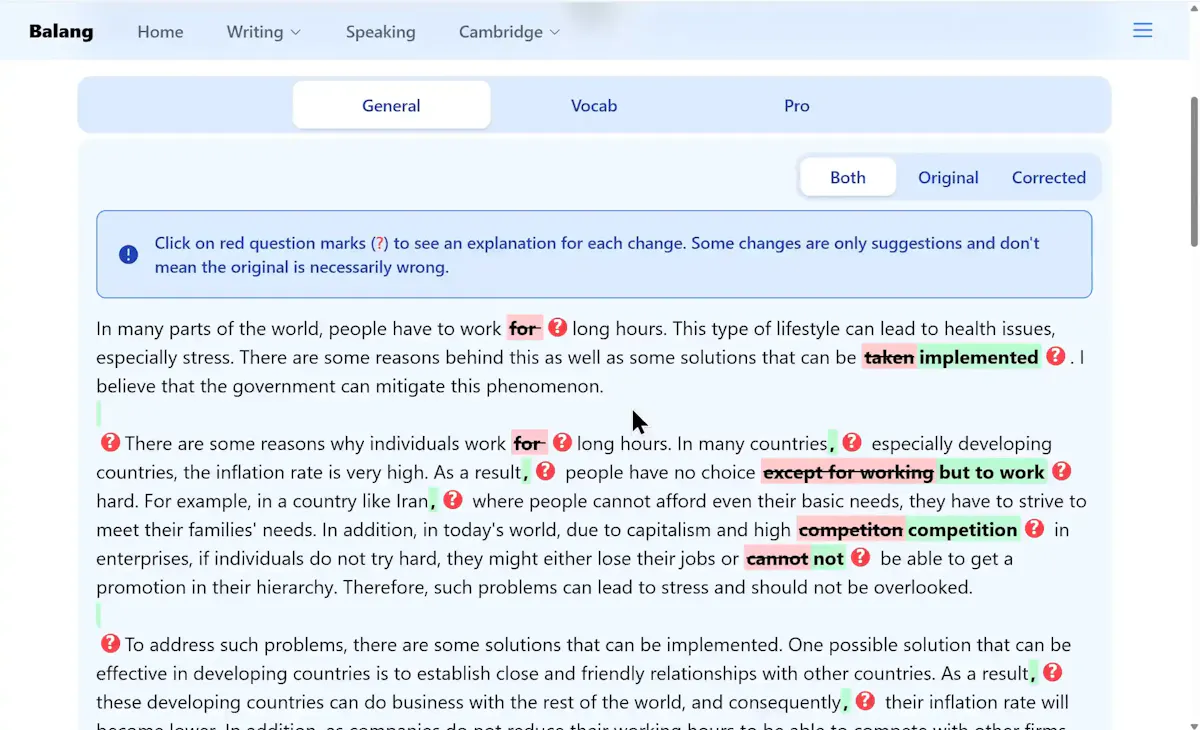Click question mark after 'competition'
The width and height of the screenshot is (1200, 730).
pos(1035,529)
